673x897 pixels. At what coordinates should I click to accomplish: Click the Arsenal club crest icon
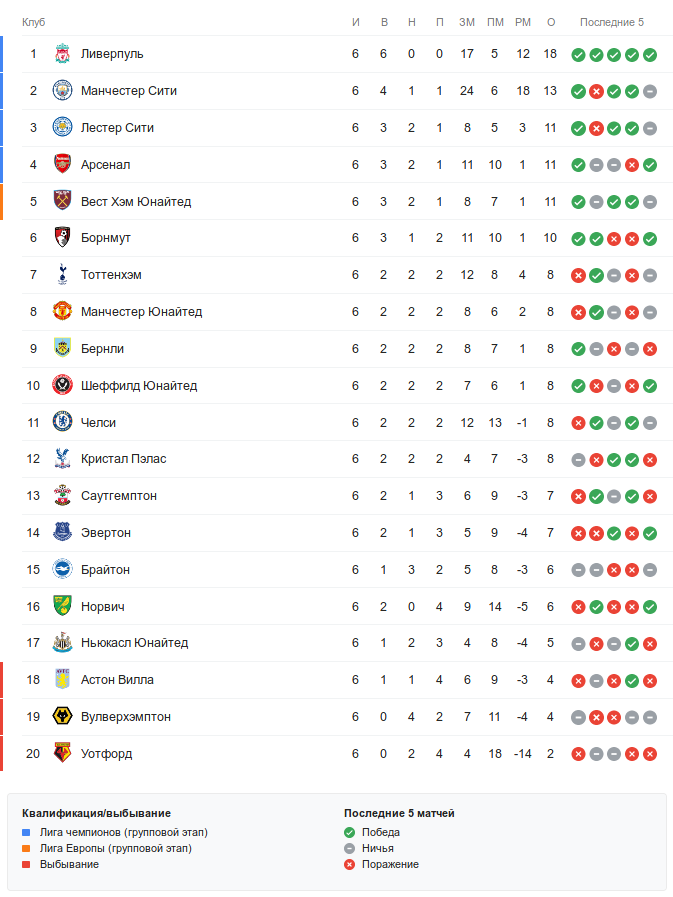(x=62, y=165)
